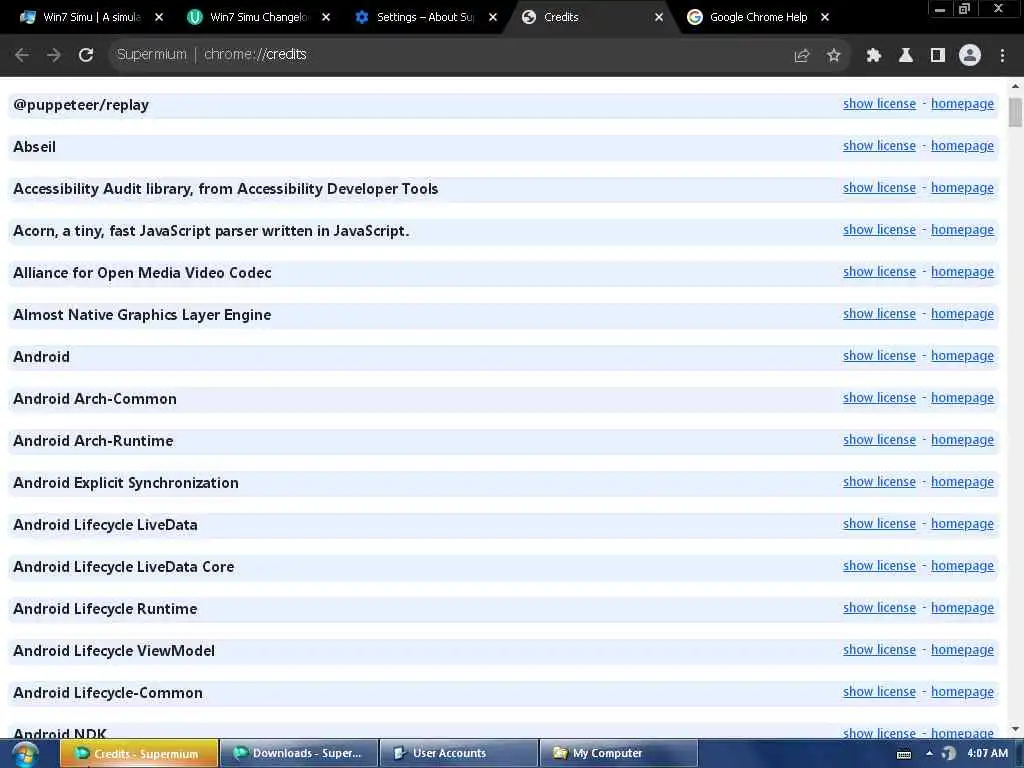
Task: Click the page vertical scrollbar thumb
Action: point(1015,112)
